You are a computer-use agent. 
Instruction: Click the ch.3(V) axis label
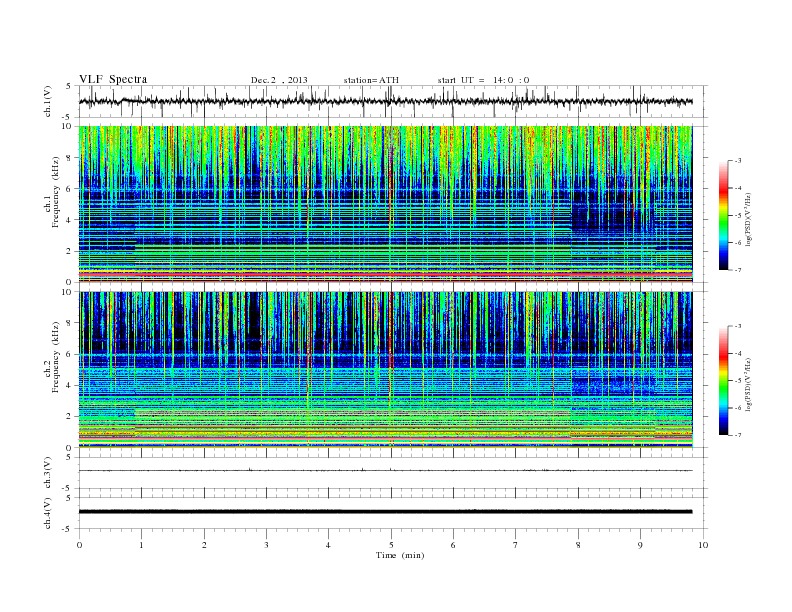[x=48, y=473]
